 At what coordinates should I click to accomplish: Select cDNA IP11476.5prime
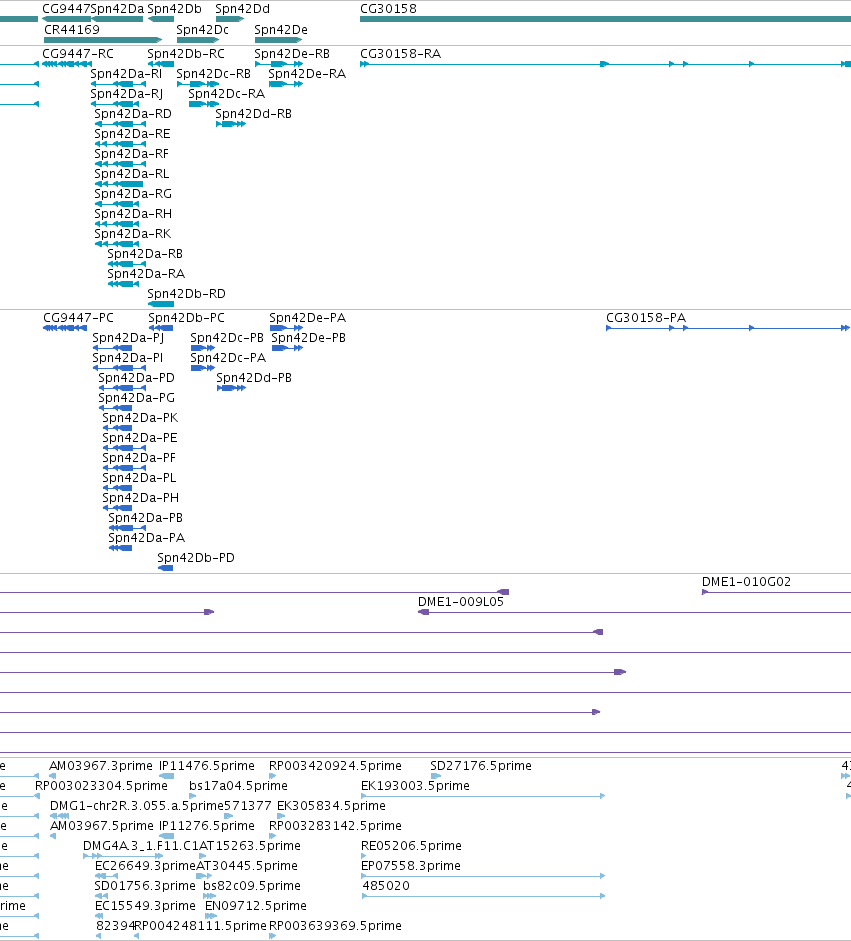point(206,766)
